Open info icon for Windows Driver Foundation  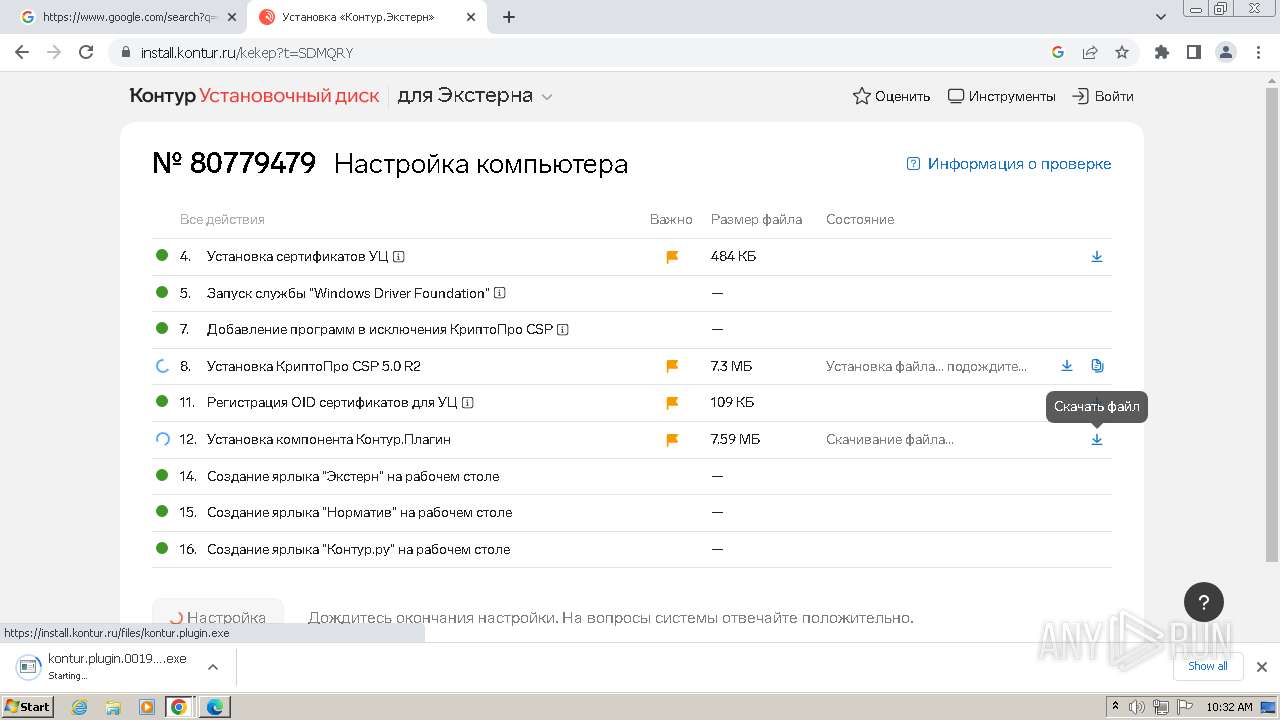coord(500,293)
